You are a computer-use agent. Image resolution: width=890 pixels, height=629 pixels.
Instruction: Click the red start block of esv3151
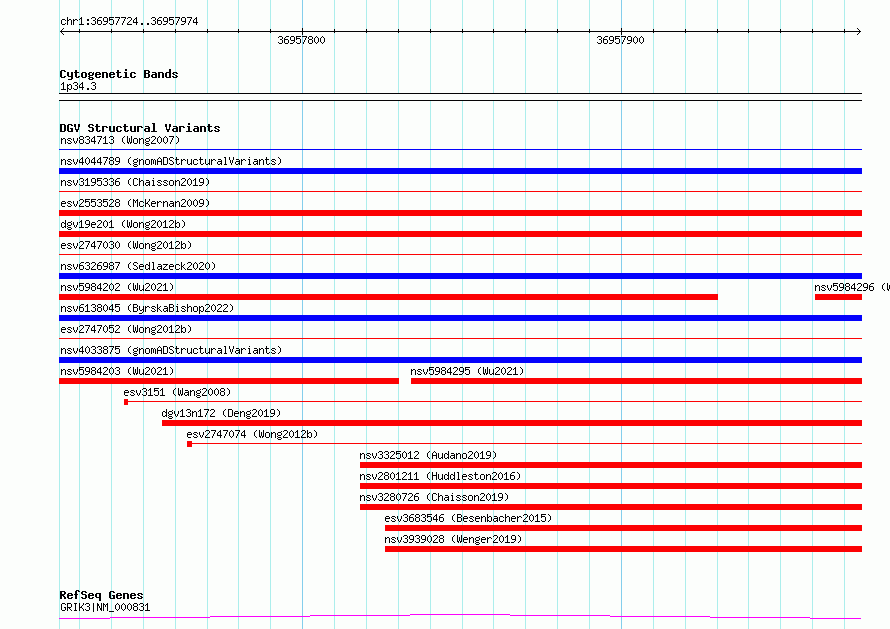126,402
